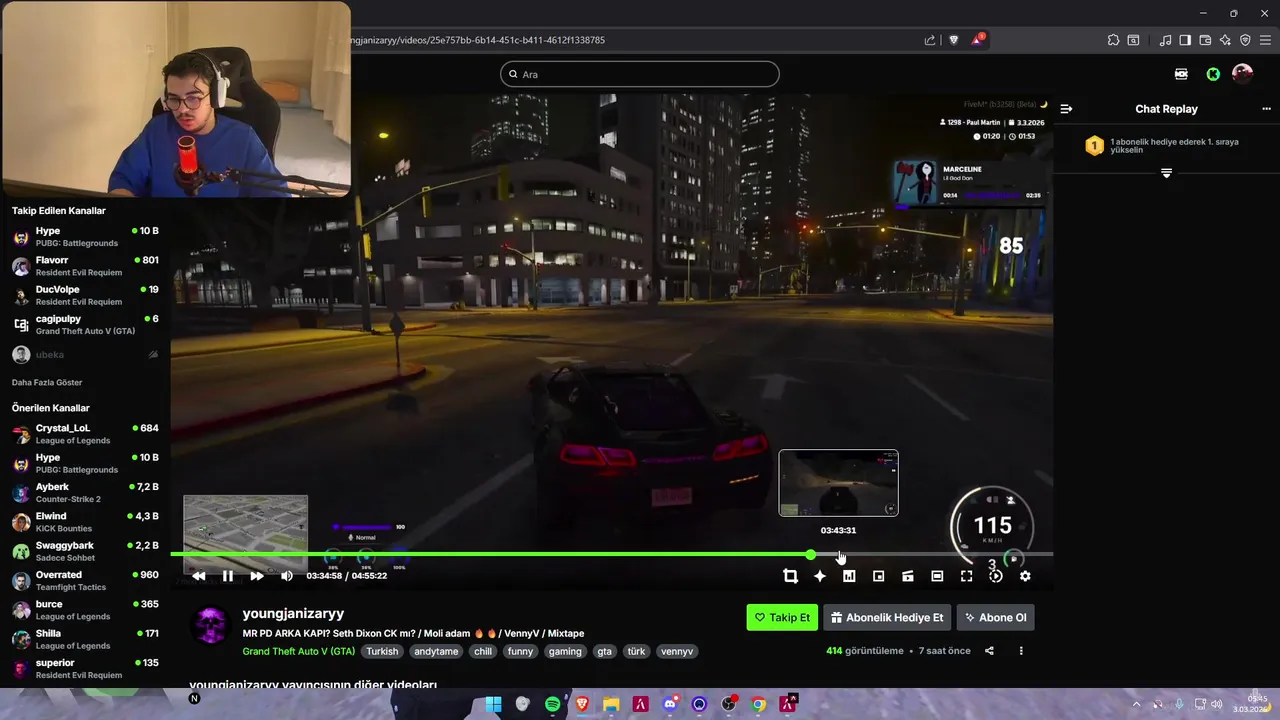Open the browser extensions puzzle icon

(1113, 40)
